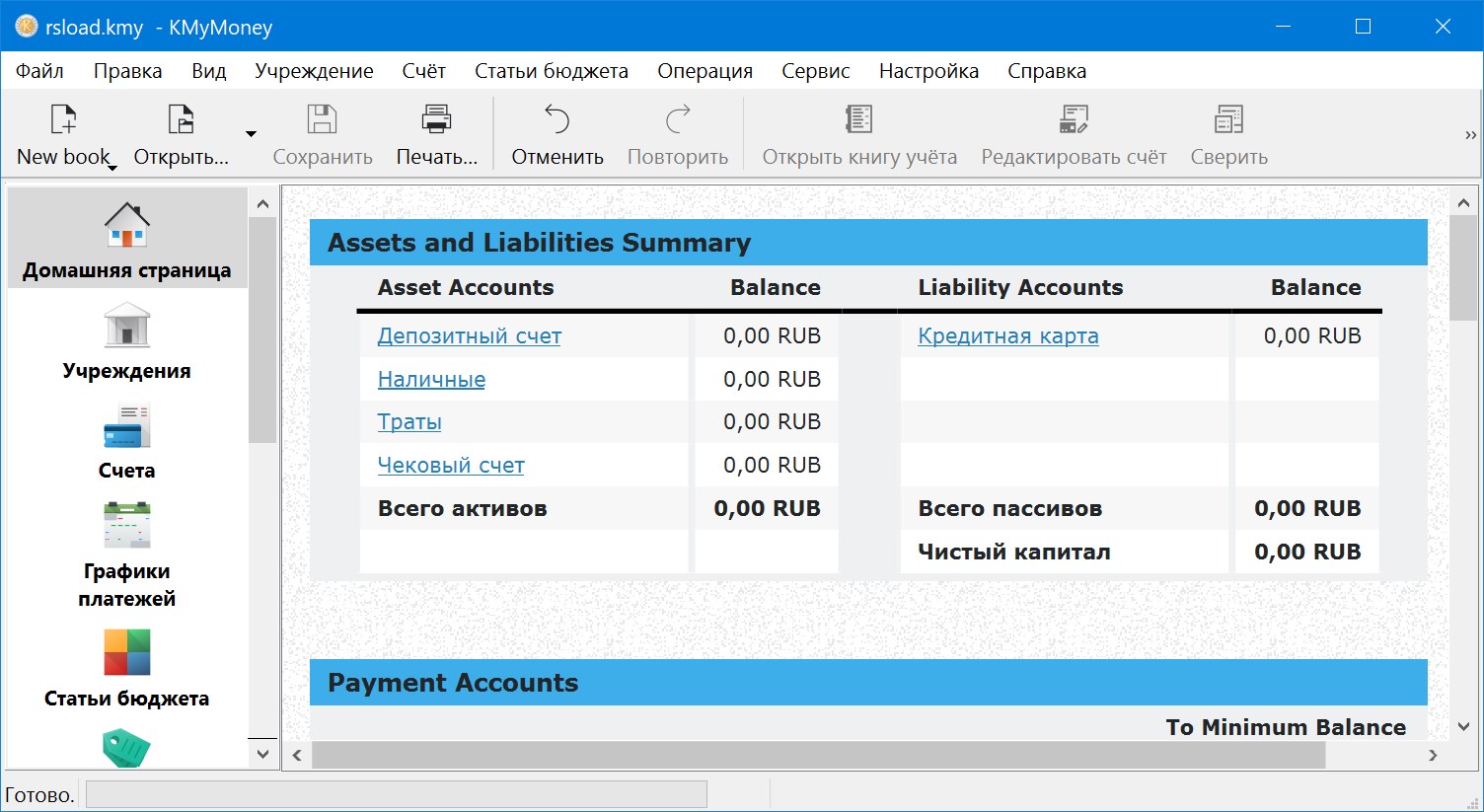The height and width of the screenshot is (812, 1484).
Task: Click the home page vertical scrollbar thumb
Action: coord(1463,267)
